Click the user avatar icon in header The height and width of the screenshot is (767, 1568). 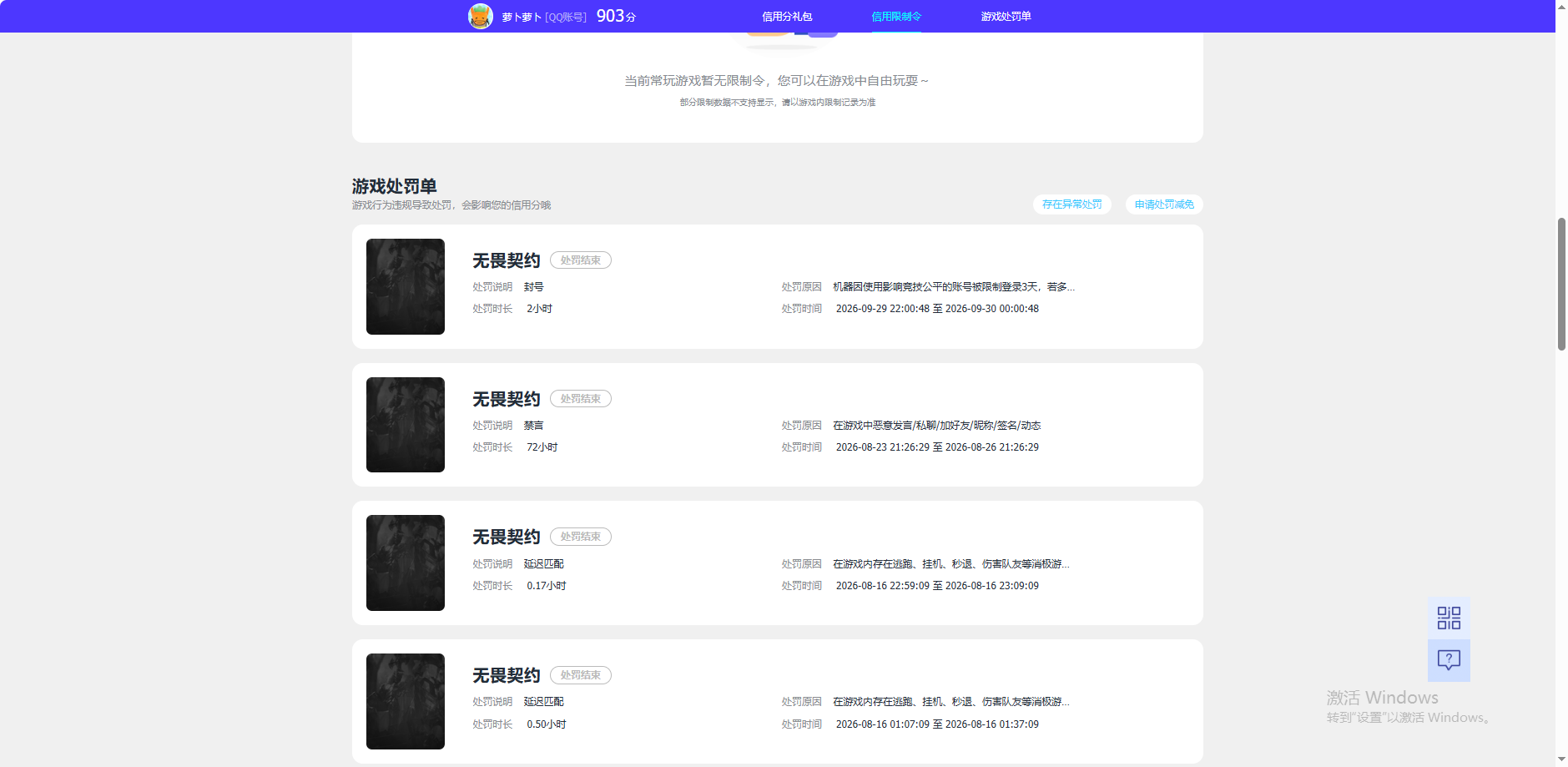pyautogui.click(x=480, y=16)
